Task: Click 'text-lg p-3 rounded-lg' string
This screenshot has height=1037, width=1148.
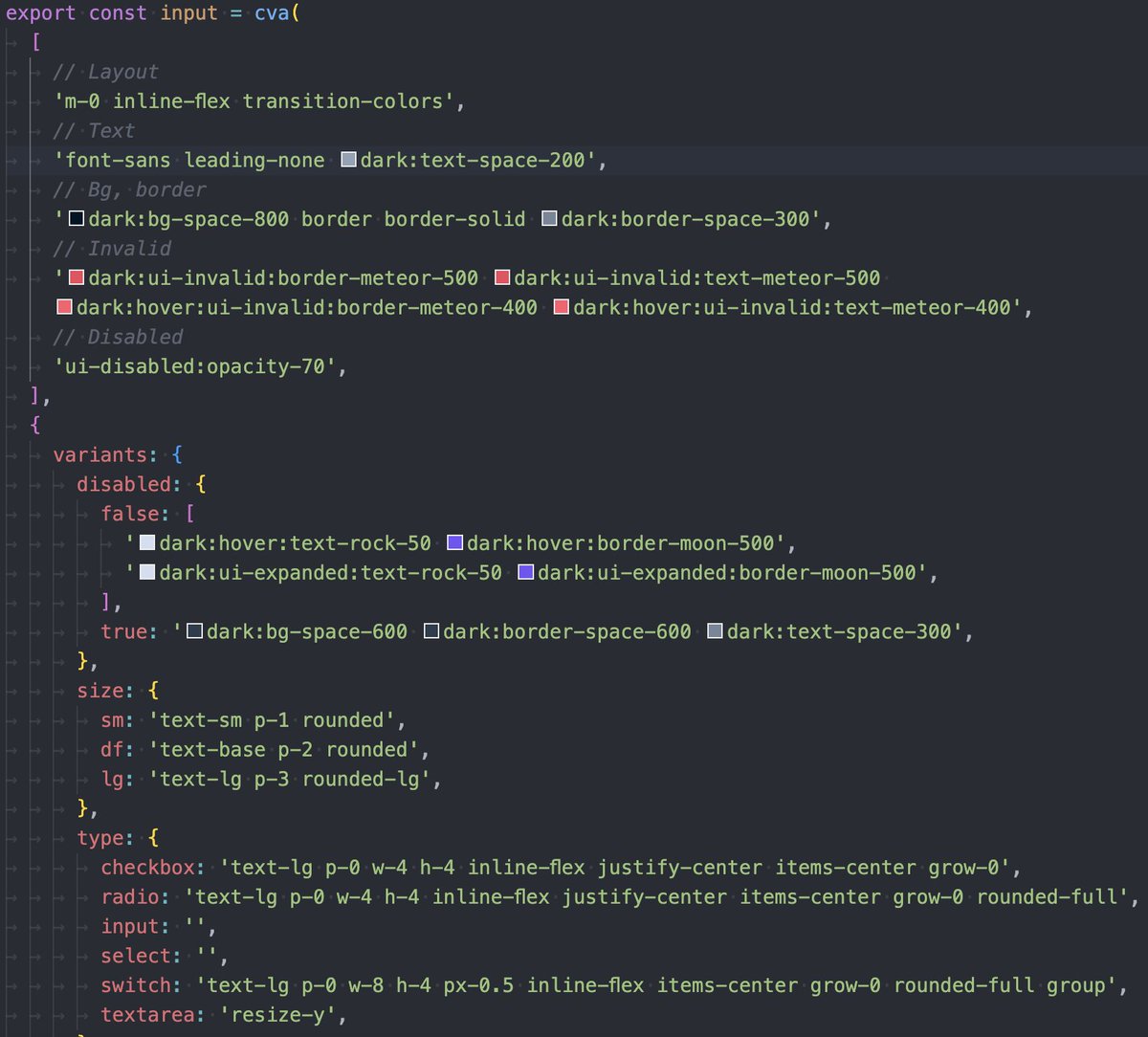Action: [x=289, y=779]
